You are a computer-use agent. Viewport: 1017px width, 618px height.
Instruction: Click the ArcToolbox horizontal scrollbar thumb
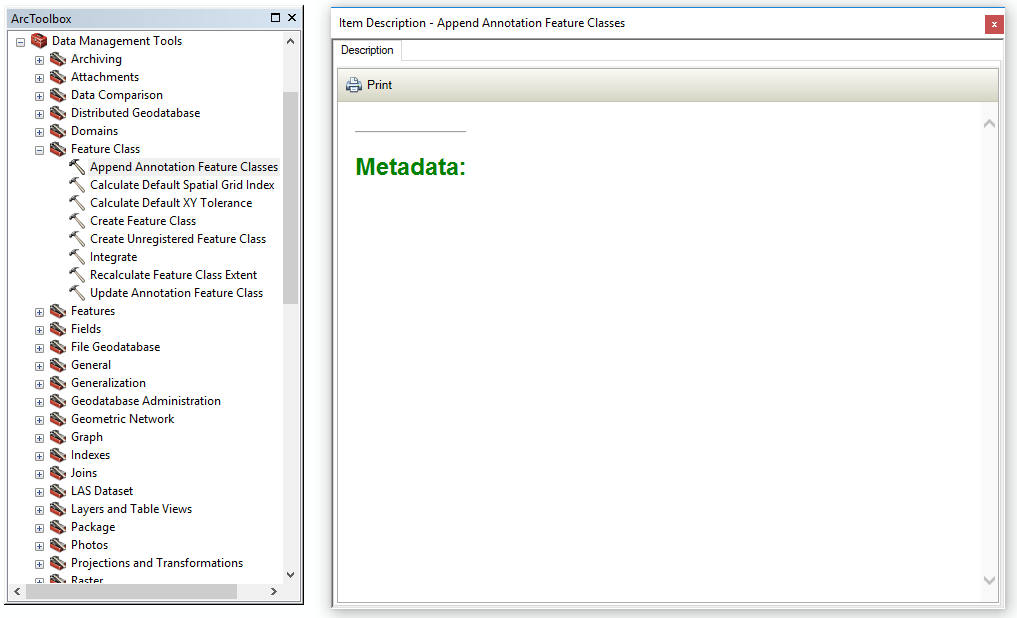132,591
